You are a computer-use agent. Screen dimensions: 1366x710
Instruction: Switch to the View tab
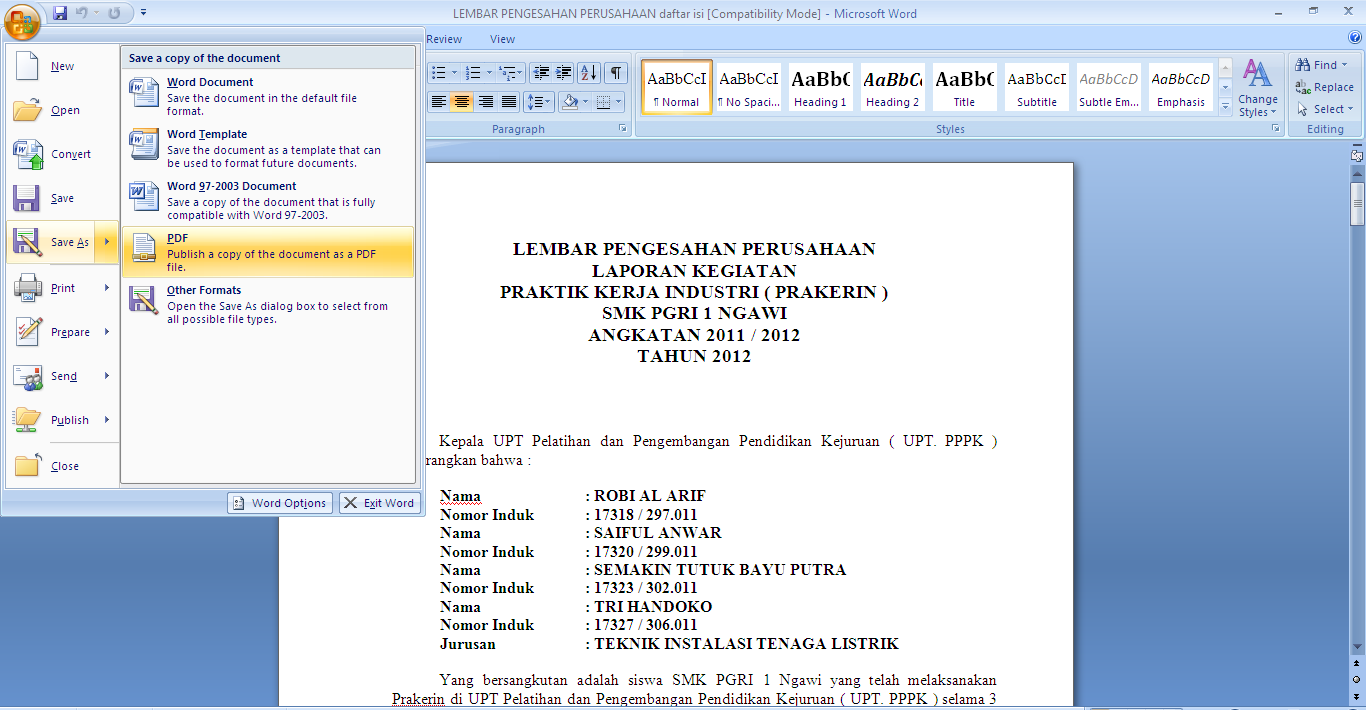[x=502, y=38]
